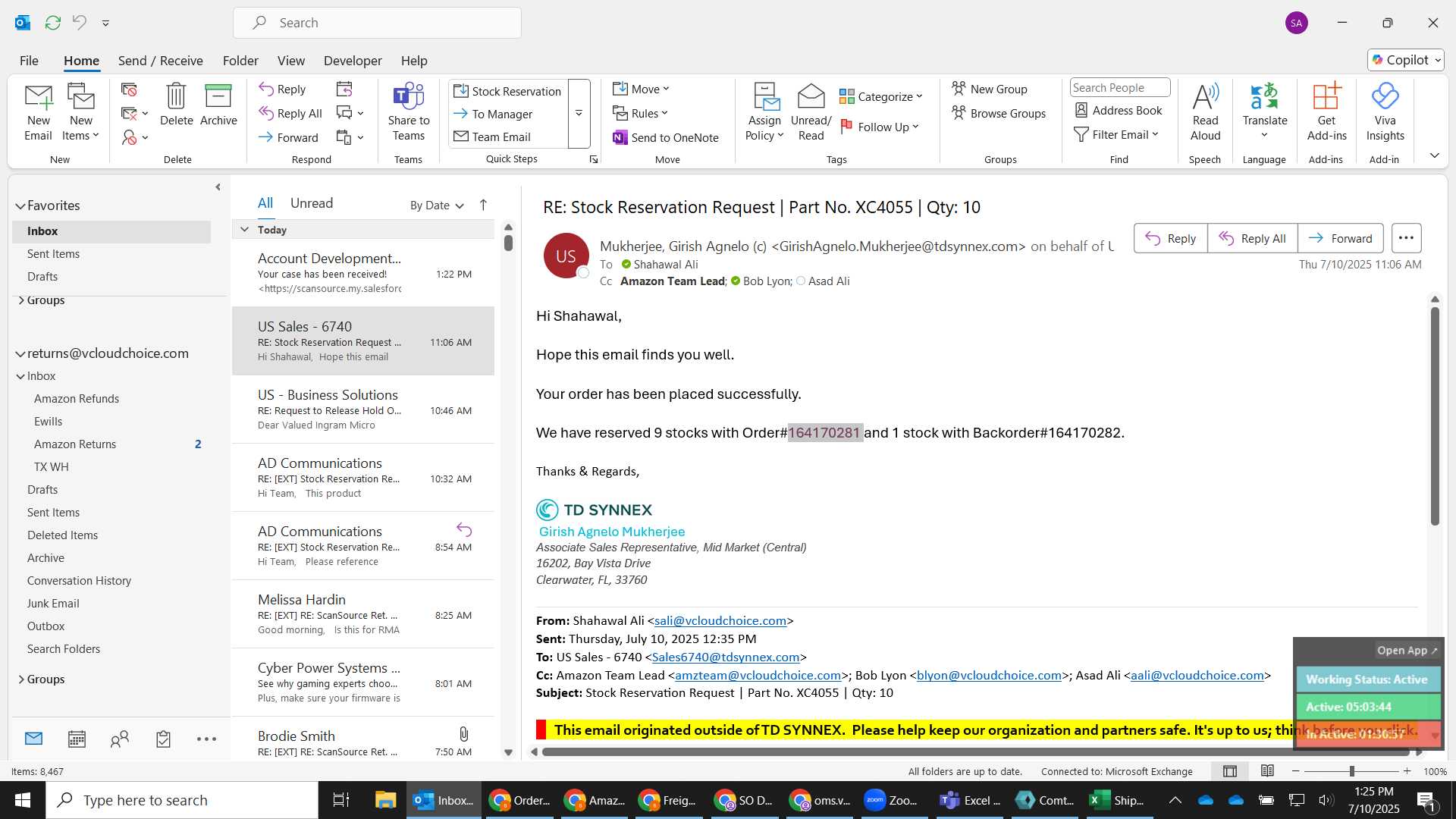Image resolution: width=1456 pixels, height=819 pixels.
Task: Open the account profile SA avatar
Action: tap(1296, 23)
